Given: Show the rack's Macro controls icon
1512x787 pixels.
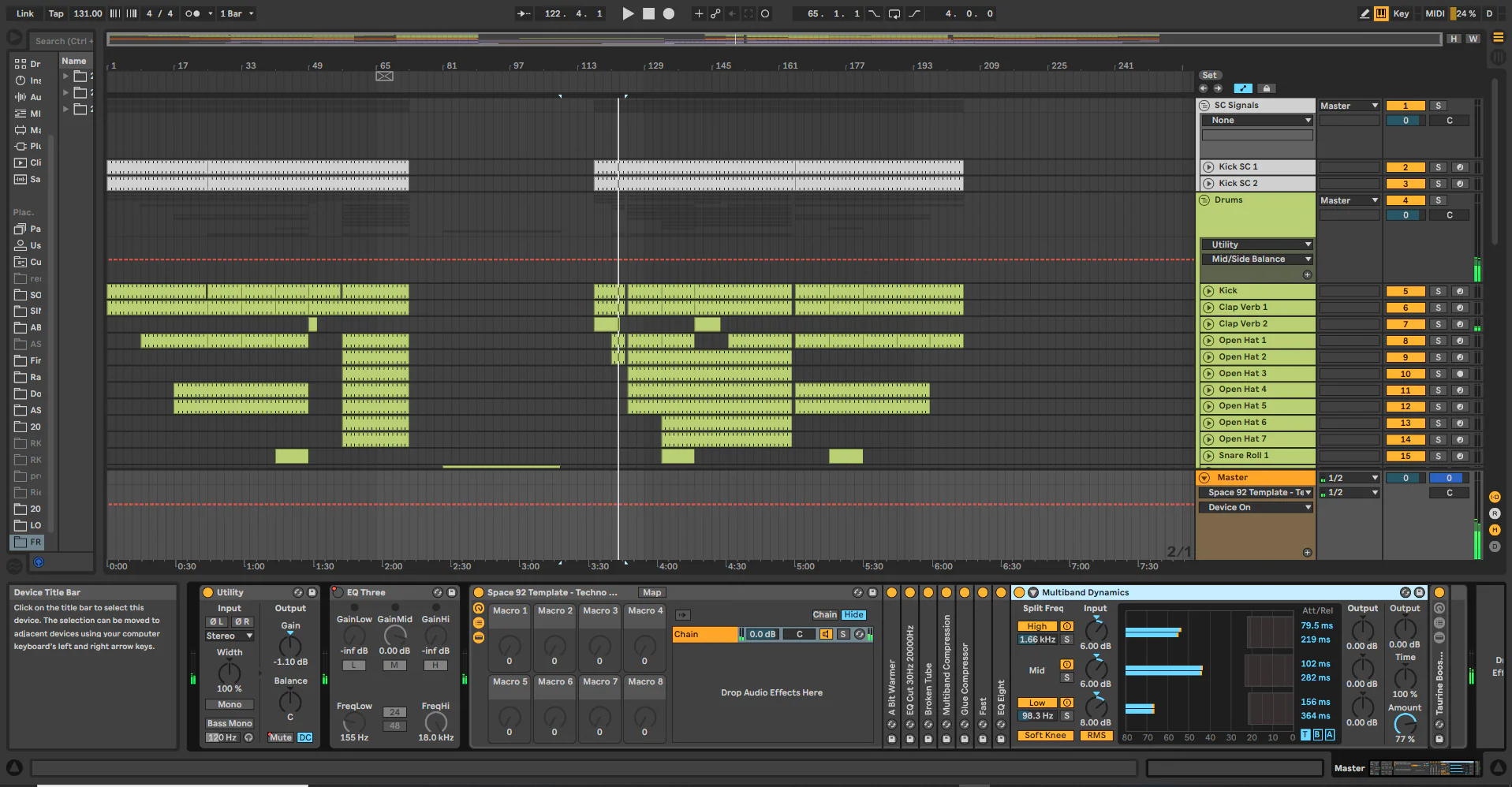Looking at the screenshot, I should pyautogui.click(x=479, y=609).
